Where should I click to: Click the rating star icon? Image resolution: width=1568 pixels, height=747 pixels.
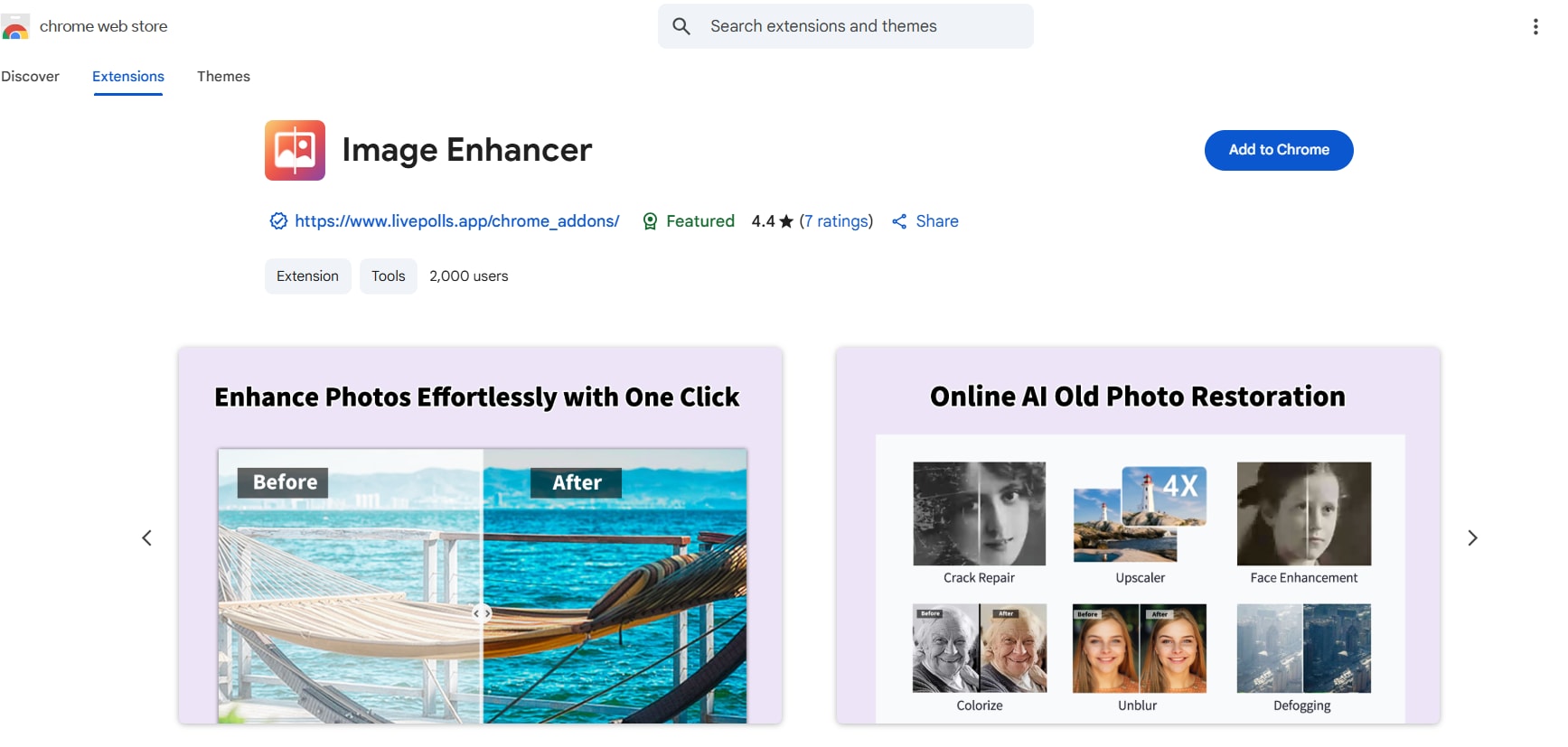tap(786, 221)
